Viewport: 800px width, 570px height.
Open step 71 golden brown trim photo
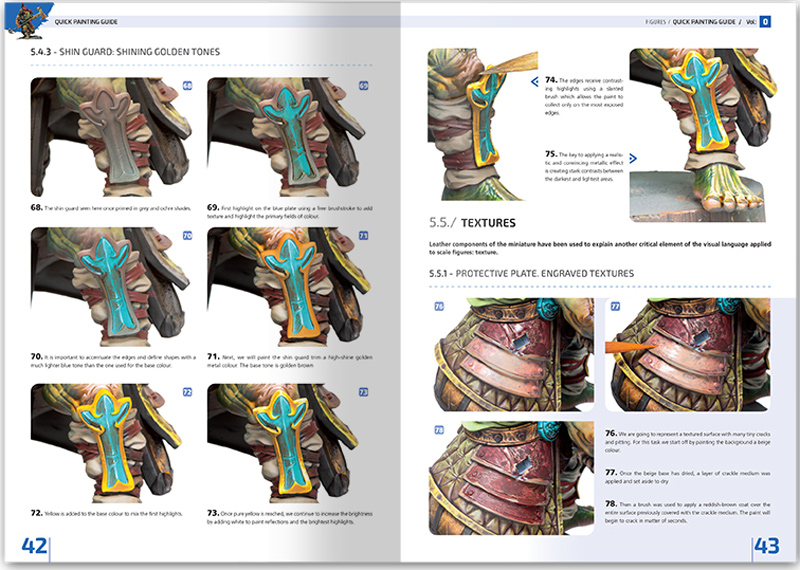tap(288, 286)
